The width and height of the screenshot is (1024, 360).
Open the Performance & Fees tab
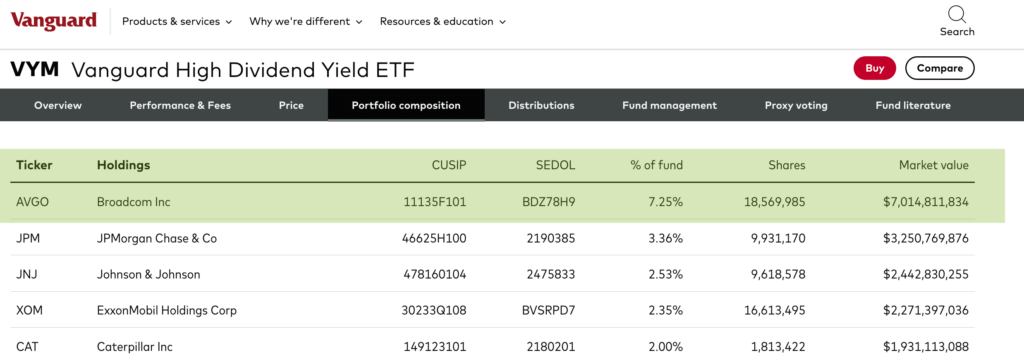click(x=180, y=105)
